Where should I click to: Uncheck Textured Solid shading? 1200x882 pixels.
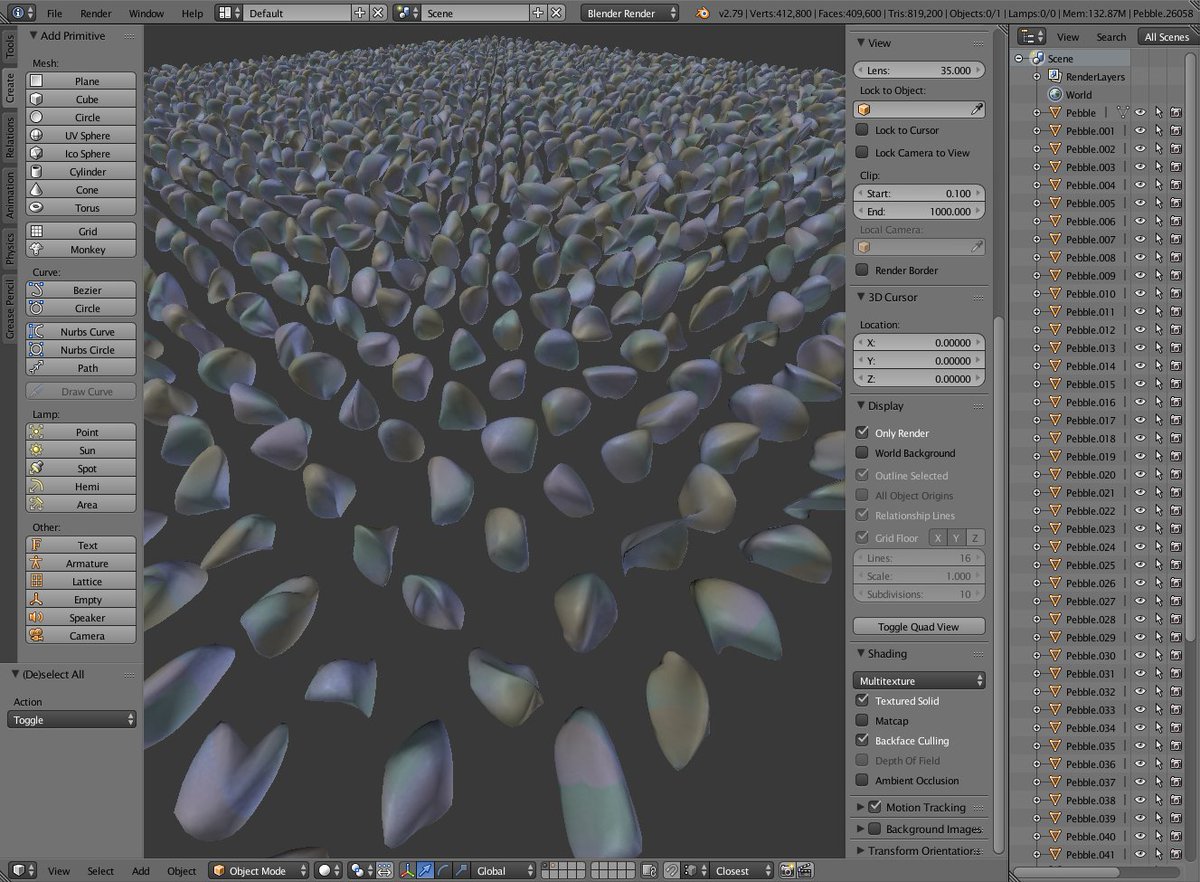pos(863,701)
